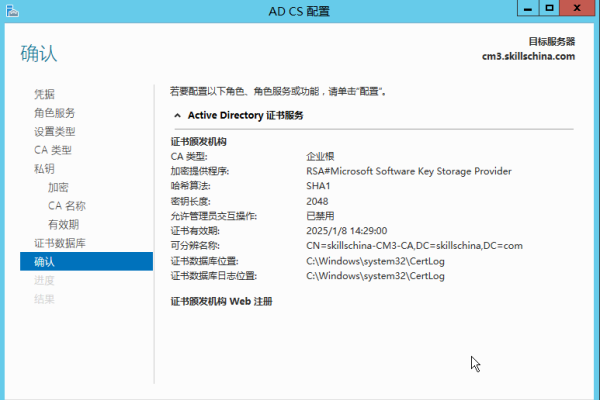Select the 有效期 sub-step
The height and width of the screenshot is (400, 600).
(63, 224)
